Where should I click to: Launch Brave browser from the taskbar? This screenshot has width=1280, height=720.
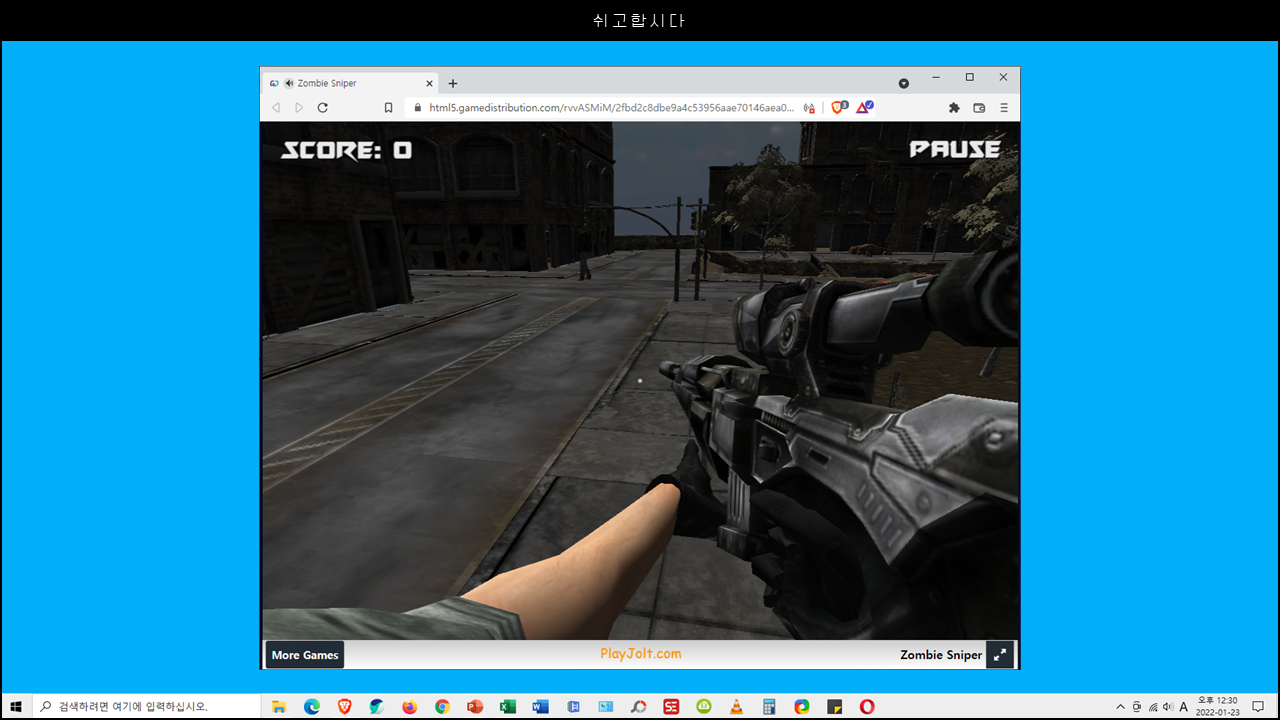(345, 706)
